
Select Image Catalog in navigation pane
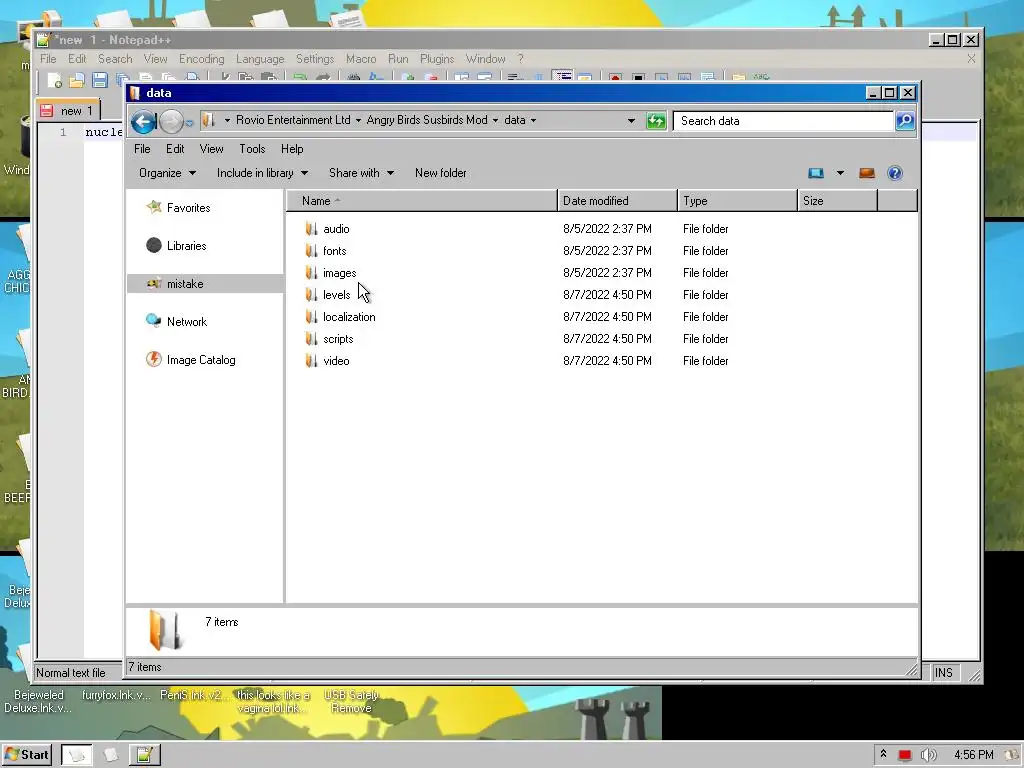click(200, 360)
